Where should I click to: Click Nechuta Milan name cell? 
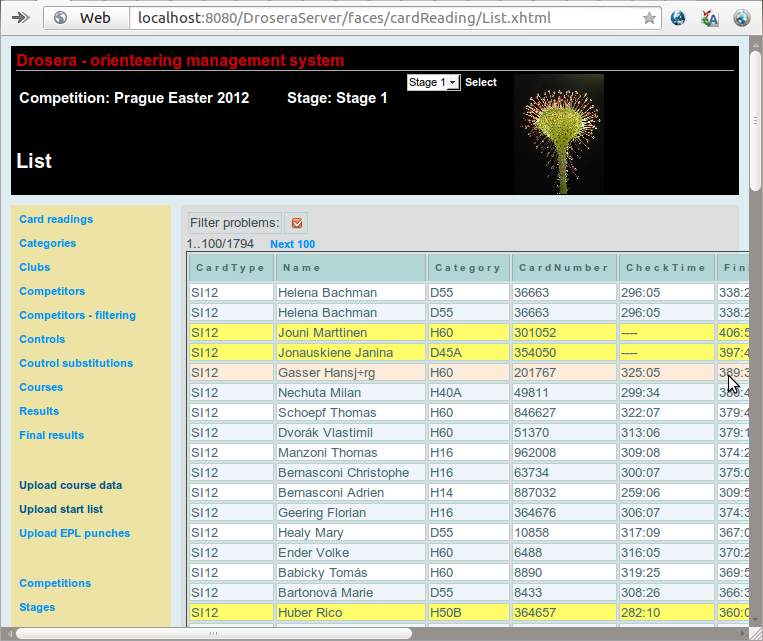click(x=350, y=393)
